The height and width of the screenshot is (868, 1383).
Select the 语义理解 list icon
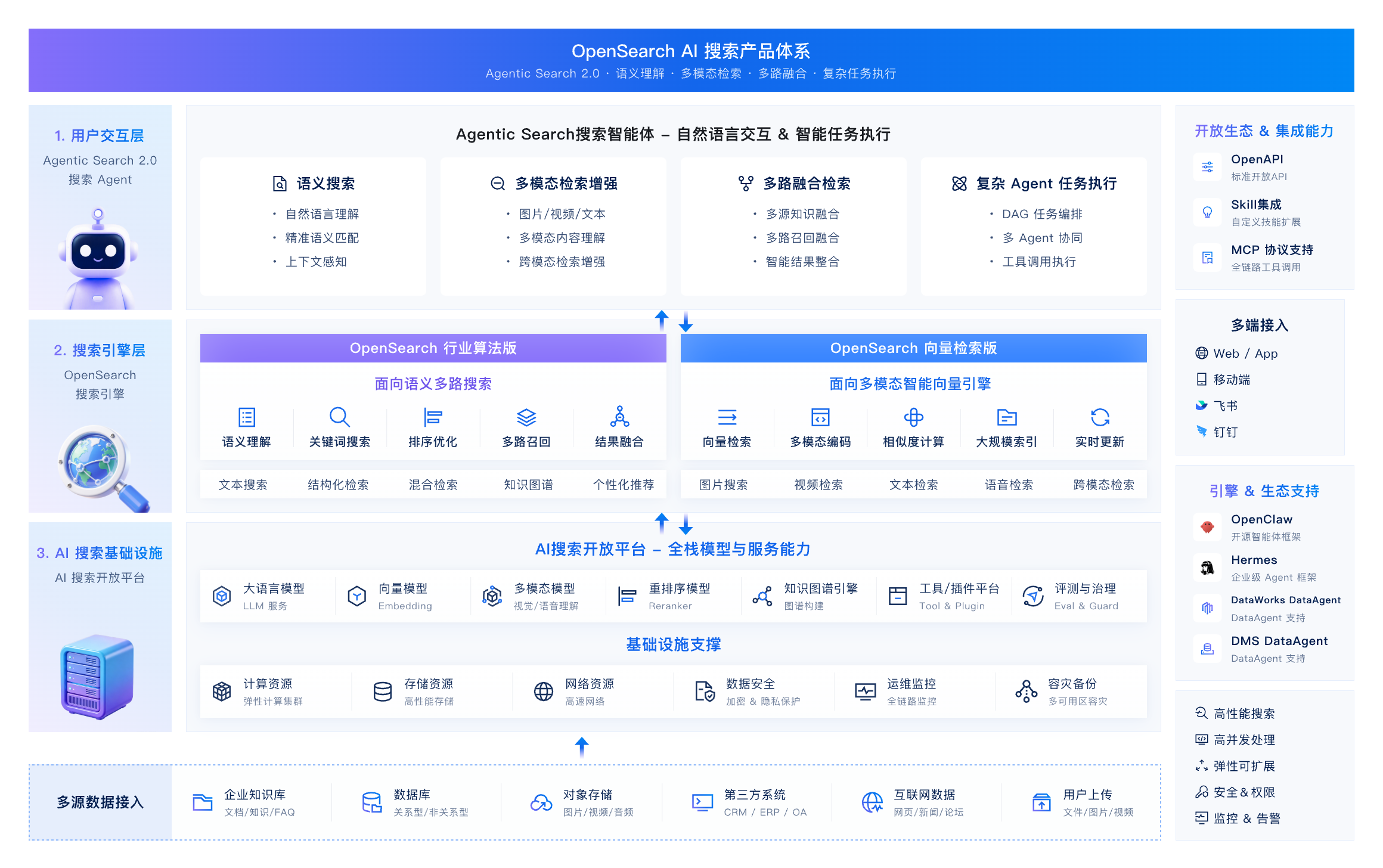[x=247, y=417]
